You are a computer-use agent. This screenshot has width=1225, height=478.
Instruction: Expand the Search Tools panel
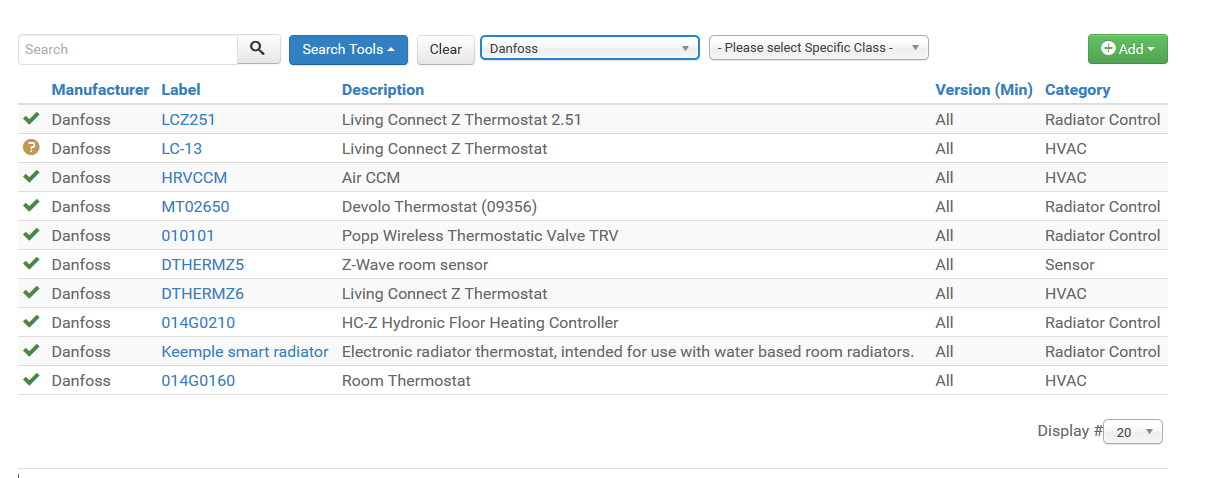348,49
